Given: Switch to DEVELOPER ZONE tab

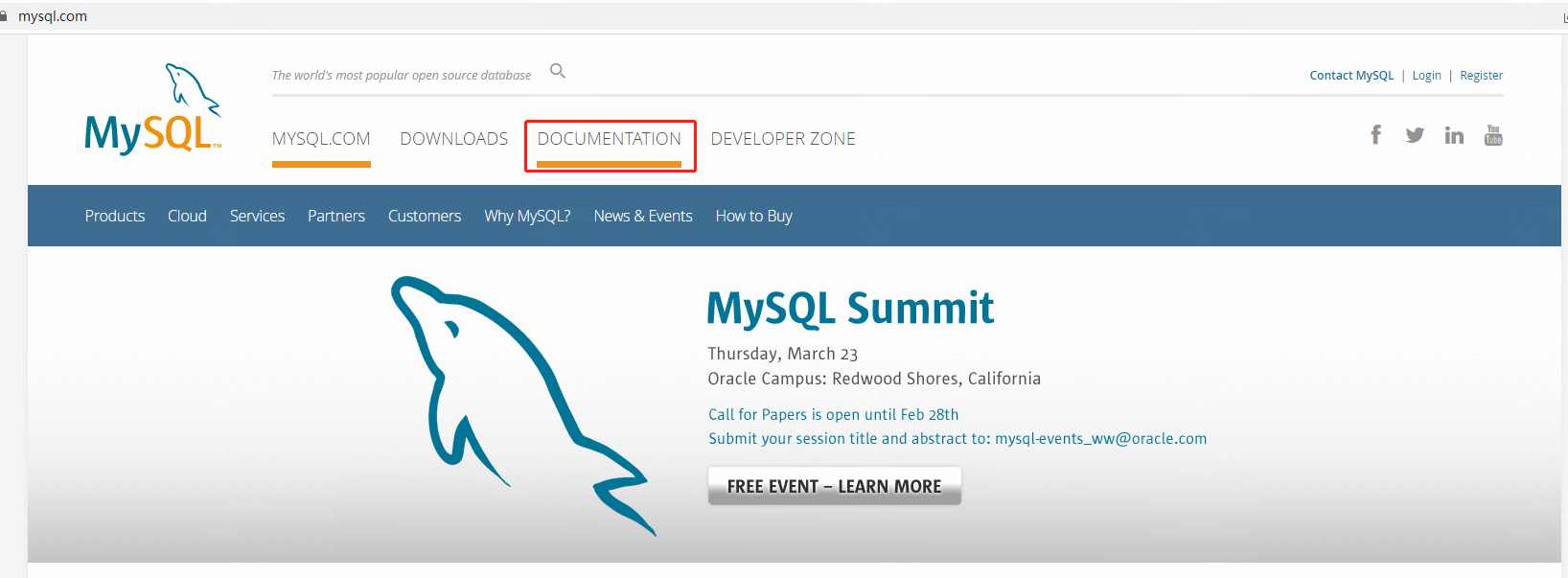Looking at the screenshot, I should coord(783,139).
